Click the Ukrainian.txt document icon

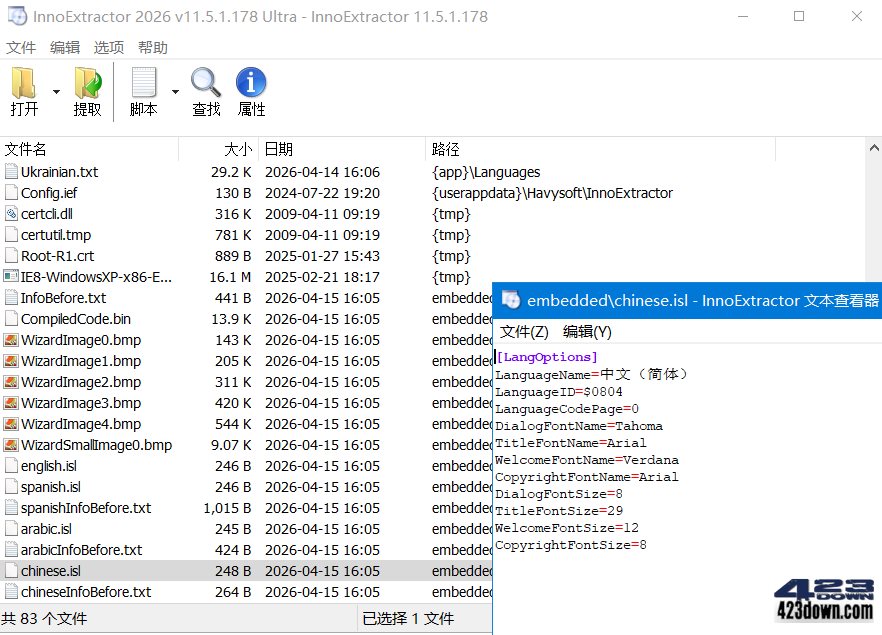pos(13,171)
